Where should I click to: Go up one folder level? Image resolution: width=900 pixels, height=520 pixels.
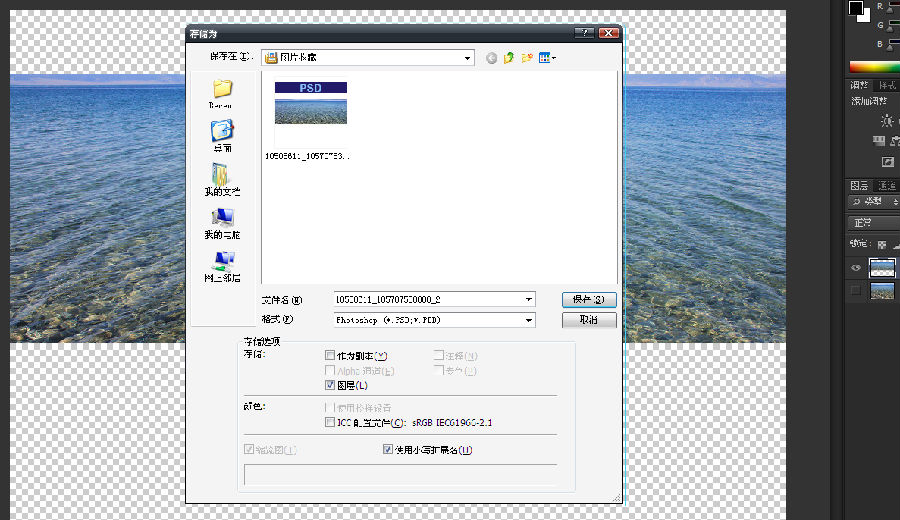tap(510, 58)
